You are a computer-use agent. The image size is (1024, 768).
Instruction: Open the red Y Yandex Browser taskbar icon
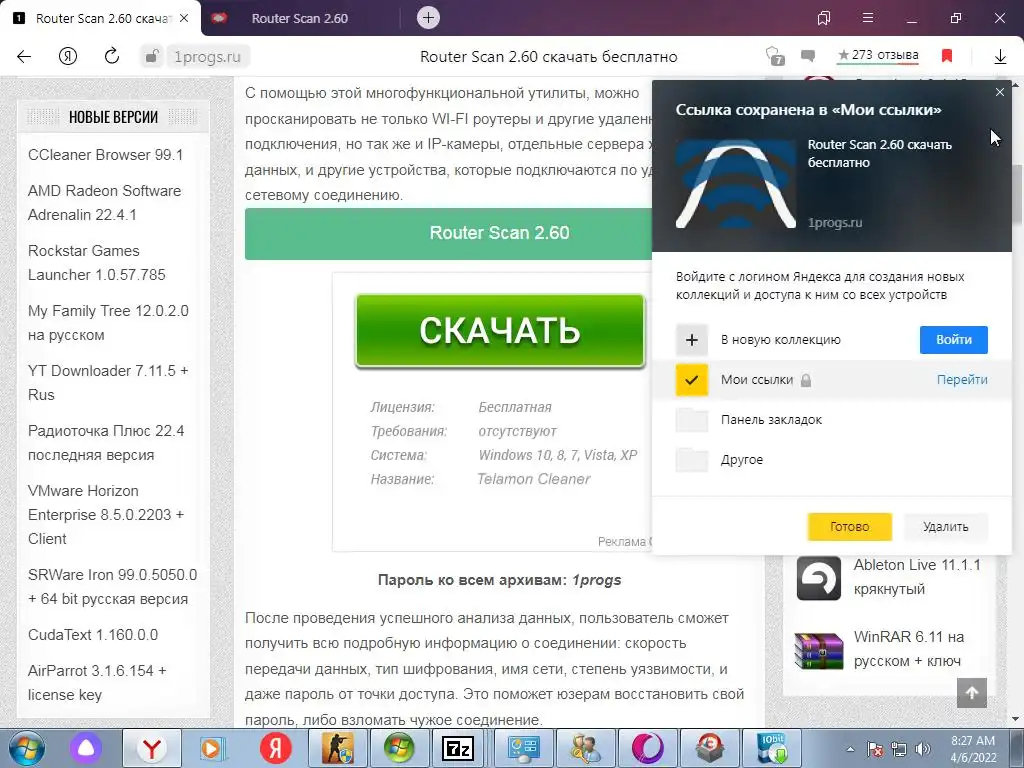tap(152, 748)
